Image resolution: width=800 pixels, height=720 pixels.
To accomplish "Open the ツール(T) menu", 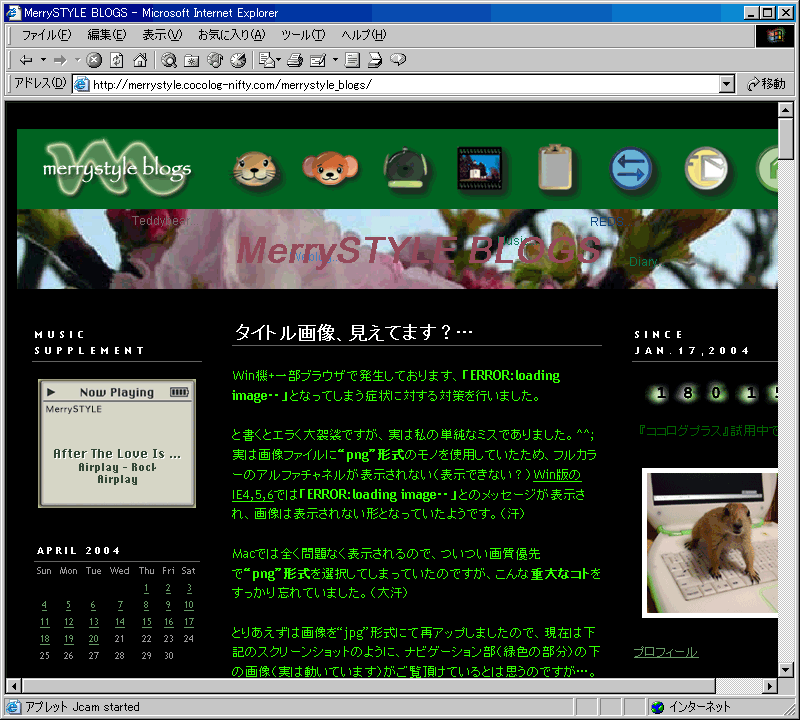I will coord(303,35).
